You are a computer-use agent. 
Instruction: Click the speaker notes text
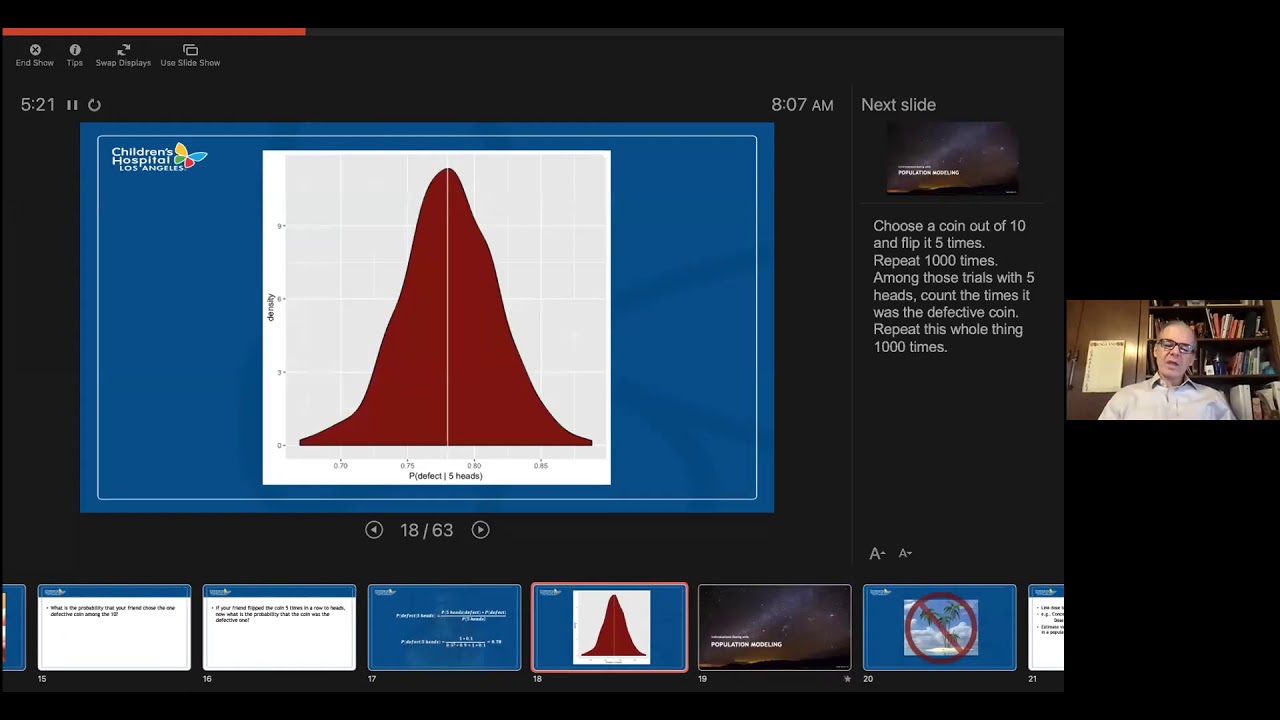954,286
